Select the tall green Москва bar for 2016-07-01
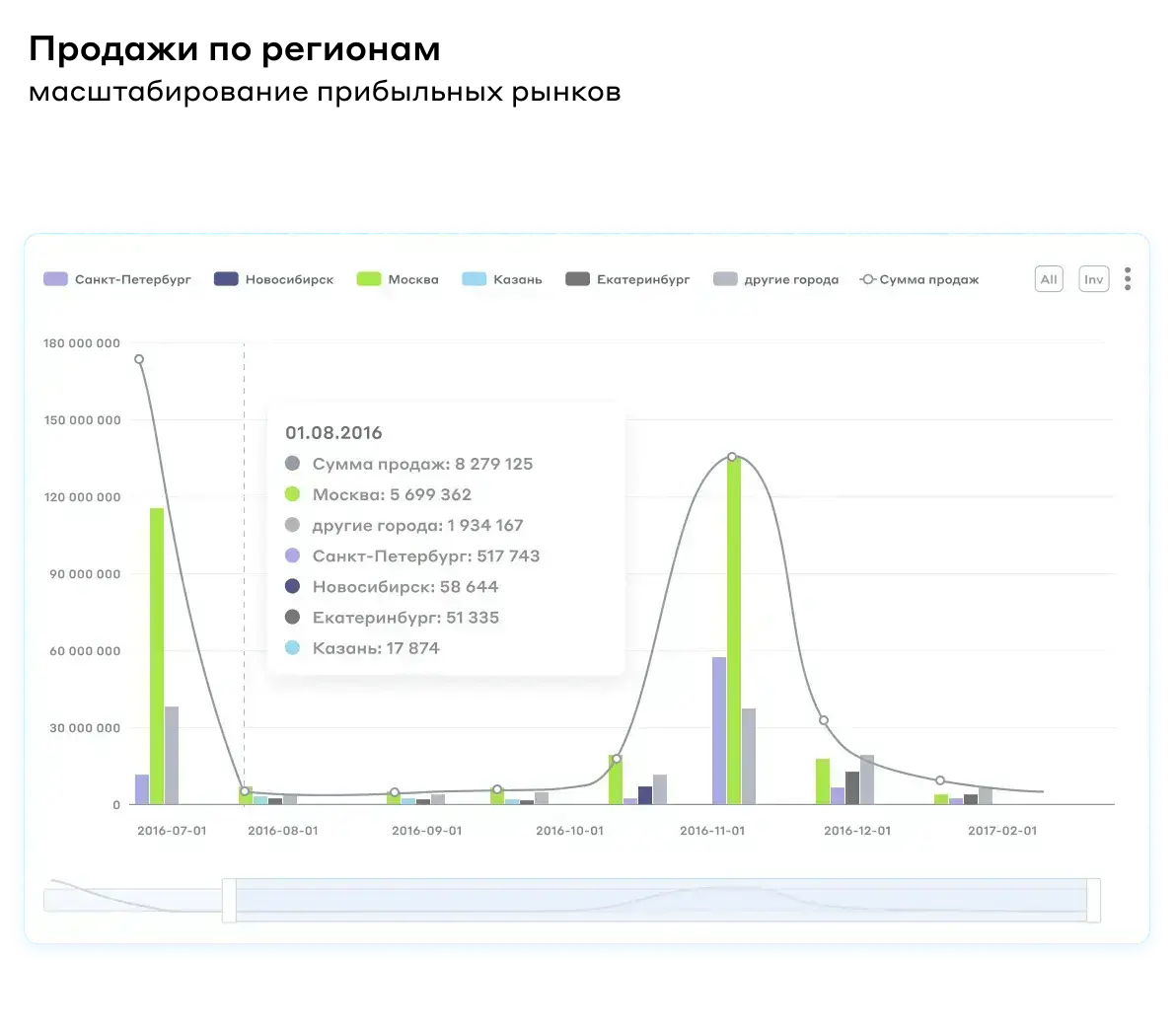1174x1036 pixels. click(x=157, y=656)
